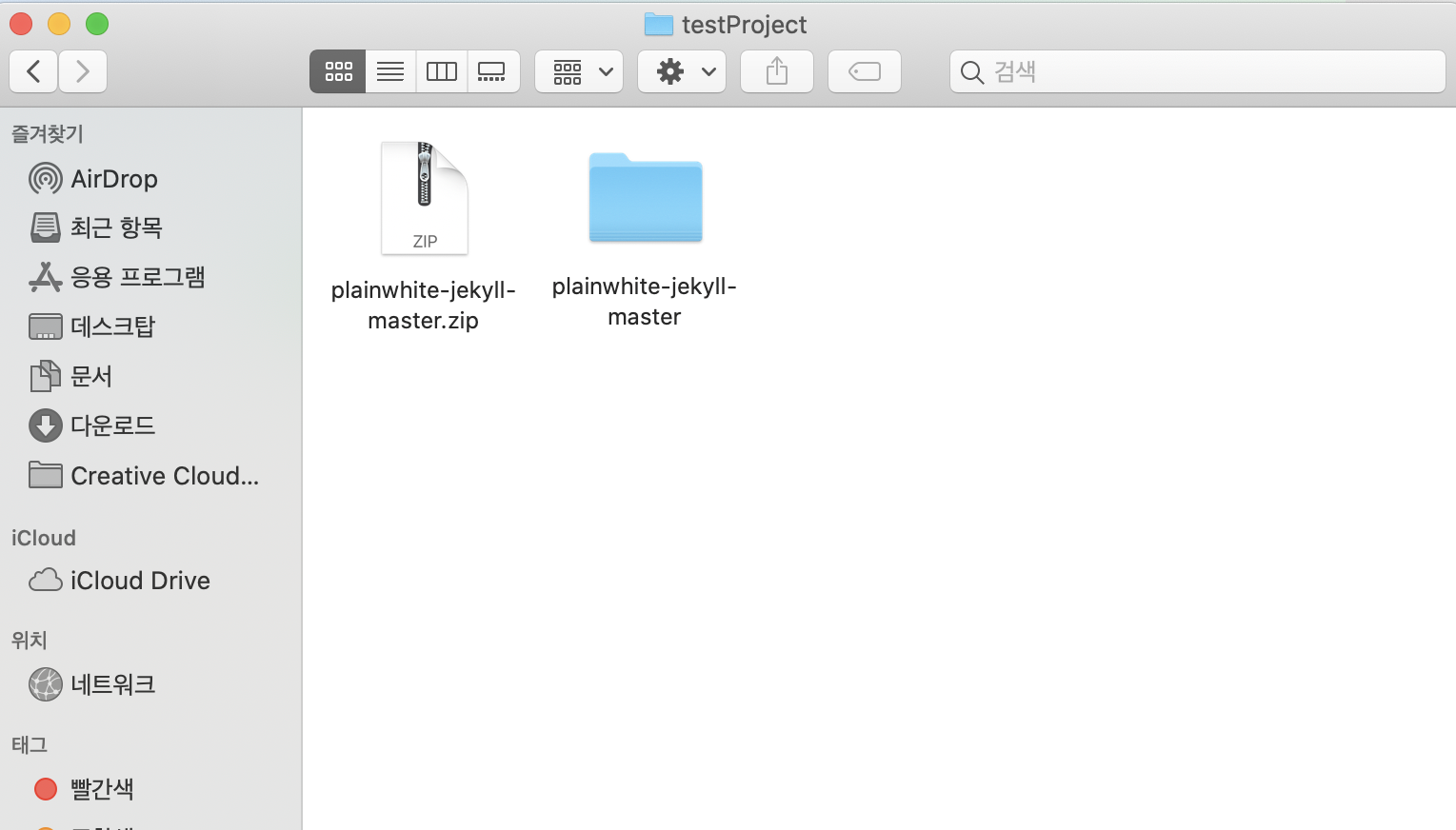Viewport: 1456px width, 830px height.
Task: Open AirDrop in the sidebar
Action: [x=113, y=179]
